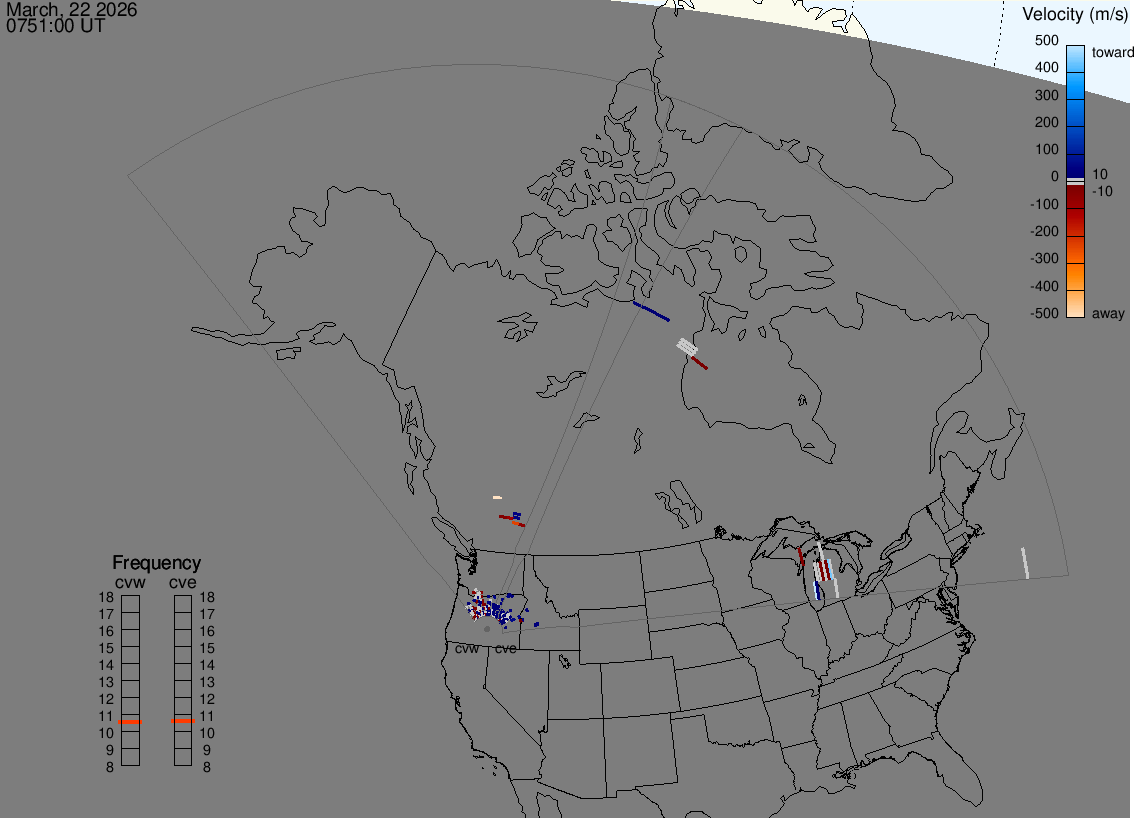Click the '-300' velocity scale value

click(1044, 258)
